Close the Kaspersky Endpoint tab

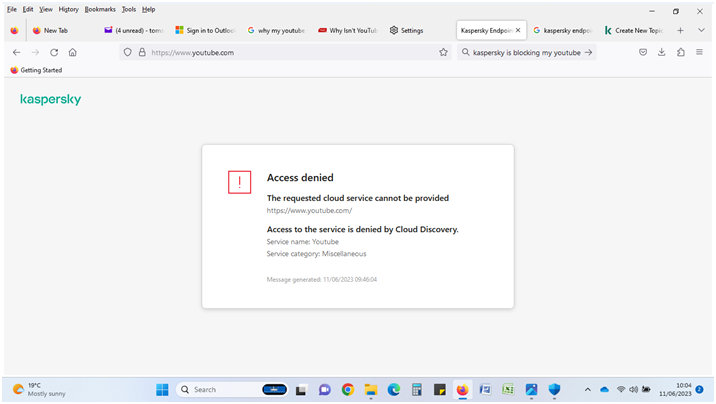(518, 31)
